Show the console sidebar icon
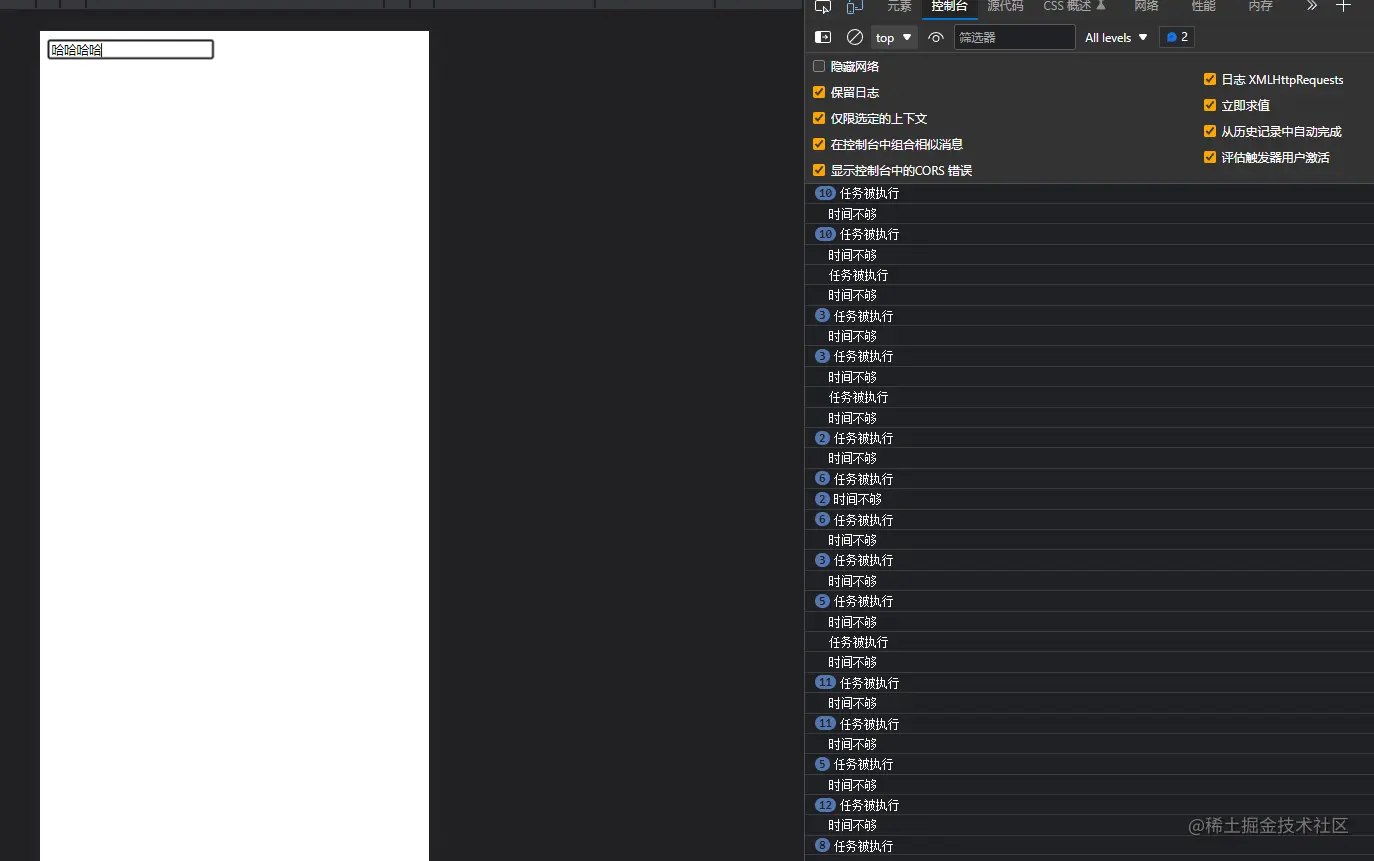The image size is (1374, 861). click(x=823, y=37)
